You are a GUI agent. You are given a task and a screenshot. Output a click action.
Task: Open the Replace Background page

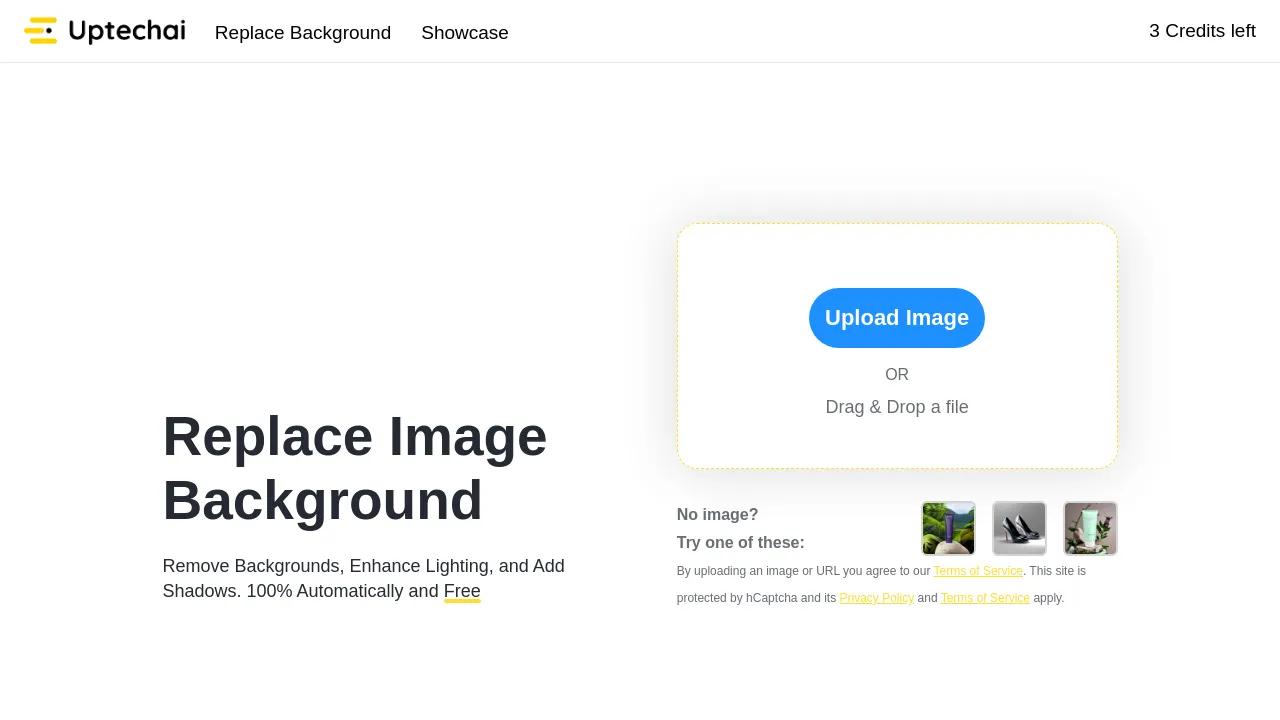click(303, 33)
